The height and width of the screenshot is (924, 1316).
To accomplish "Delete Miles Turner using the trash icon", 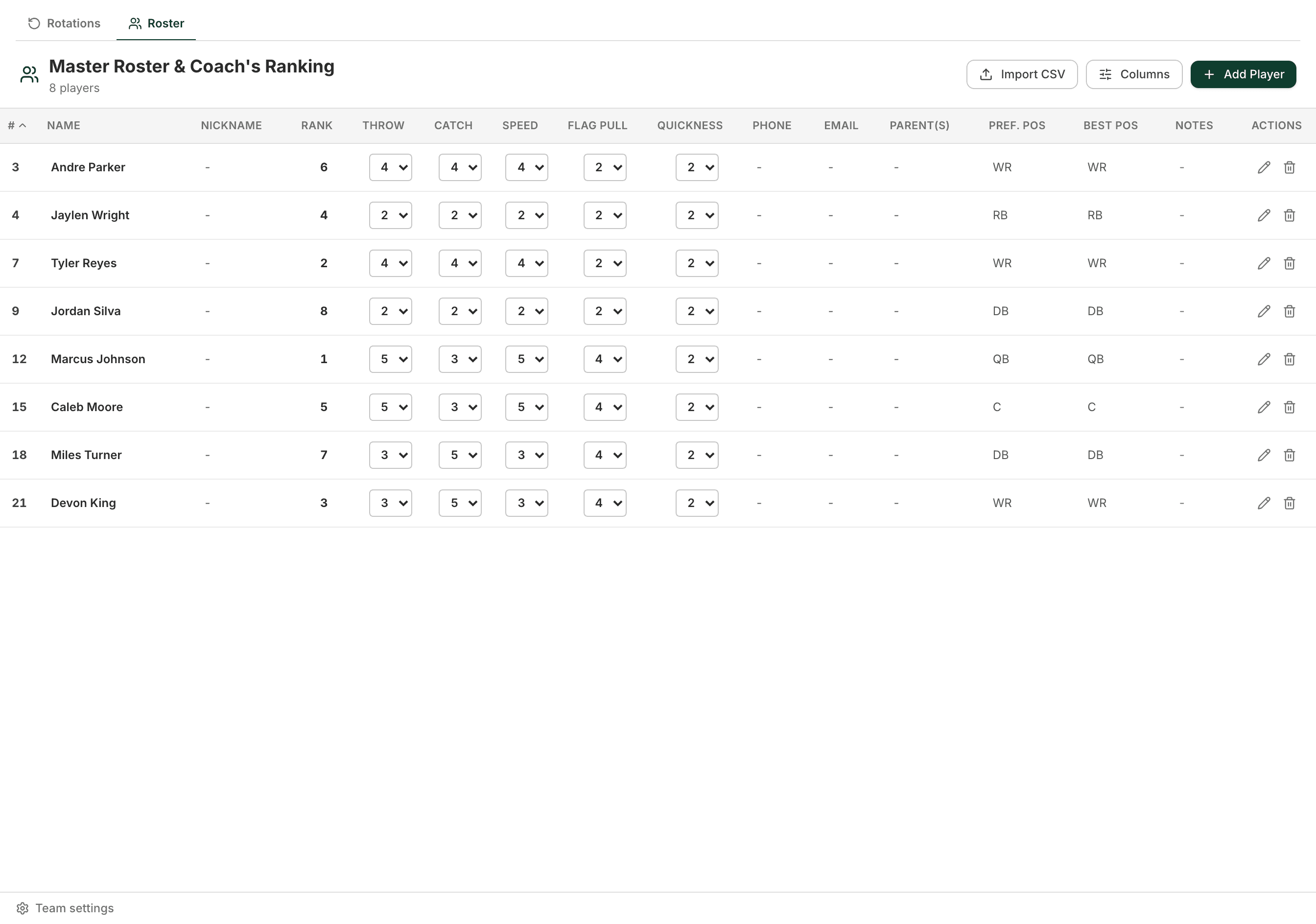I will click(1289, 456).
